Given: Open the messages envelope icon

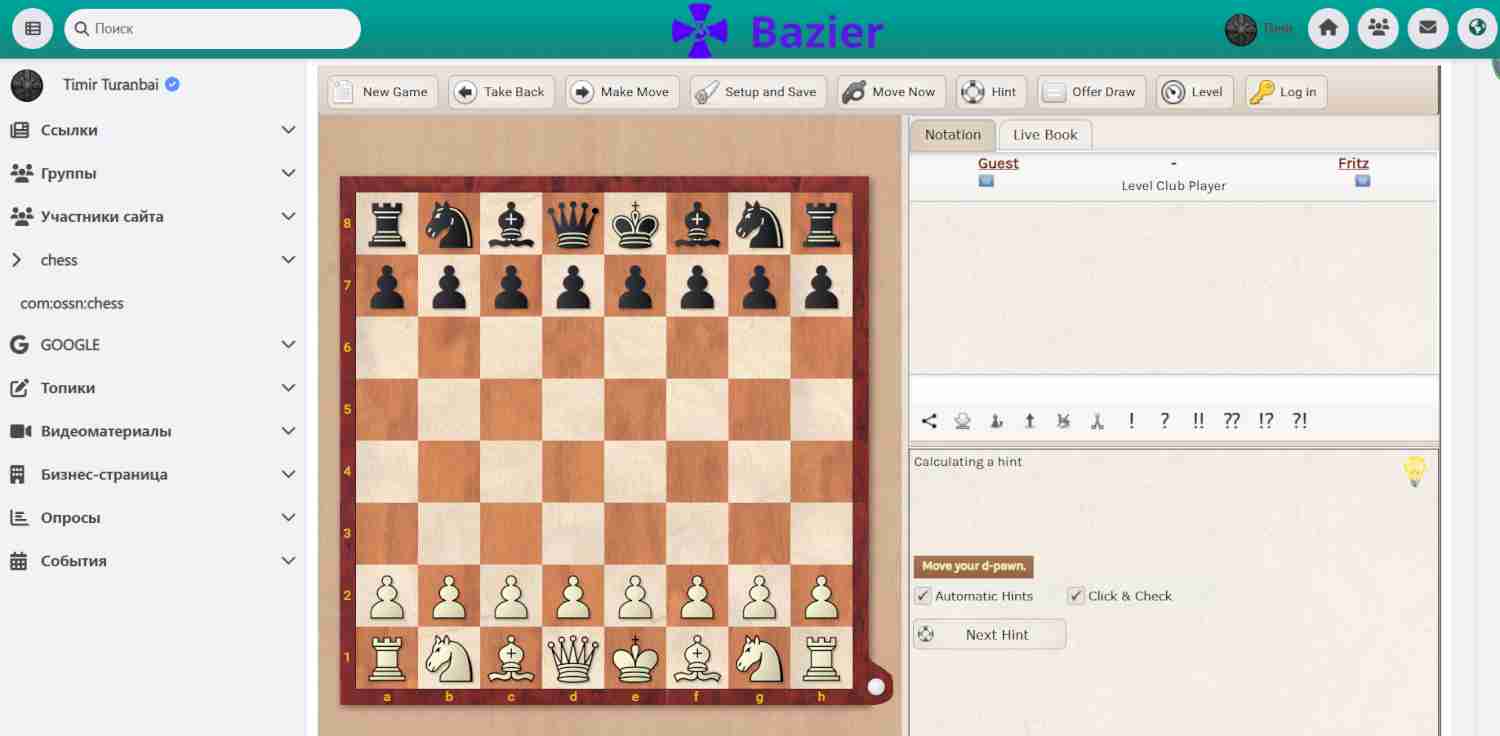Looking at the screenshot, I should click(x=1428, y=29).
